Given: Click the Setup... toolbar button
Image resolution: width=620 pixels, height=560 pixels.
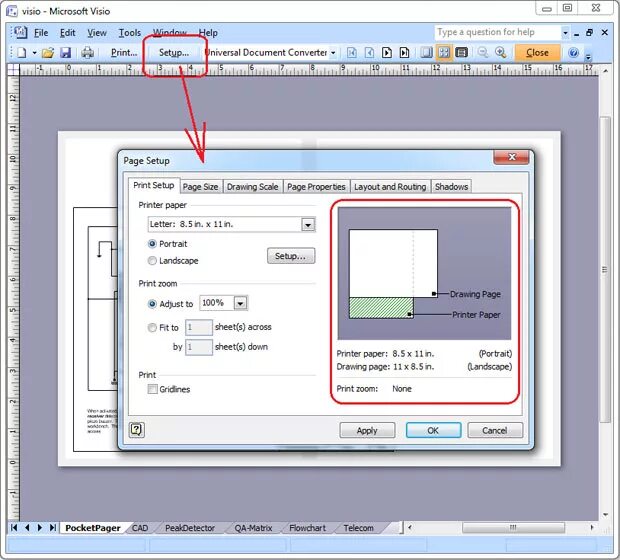Looking at the screenshot, I should [174, 53].
